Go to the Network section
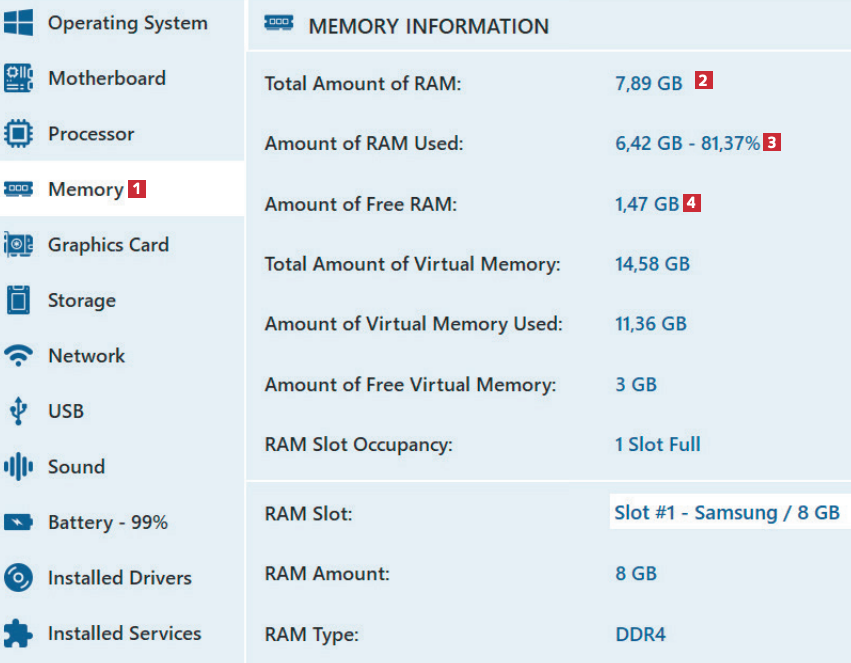The width and height of the screenshot is (851, 663). pos(86,356)
